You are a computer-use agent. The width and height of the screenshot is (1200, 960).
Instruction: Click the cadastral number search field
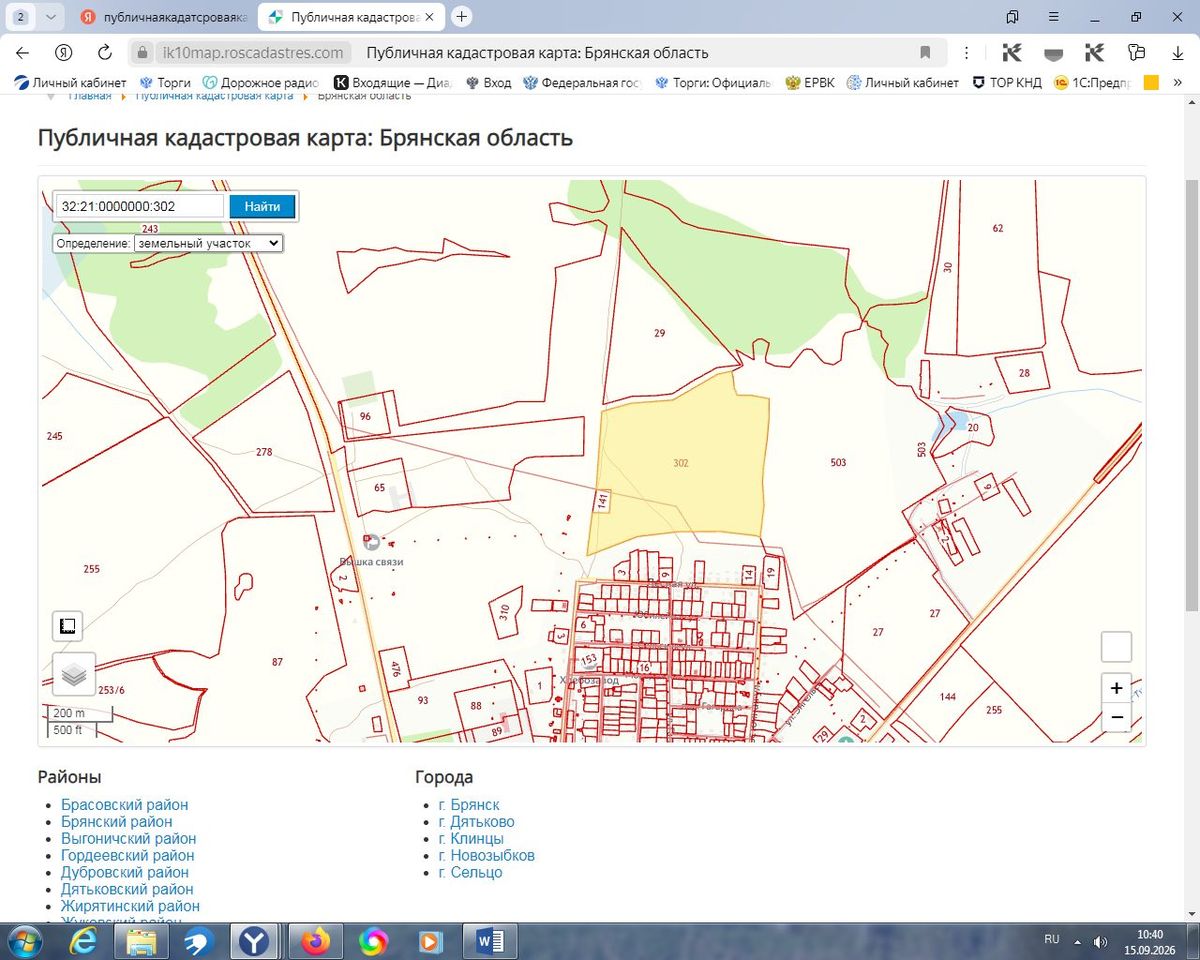(x=139, y=206)
